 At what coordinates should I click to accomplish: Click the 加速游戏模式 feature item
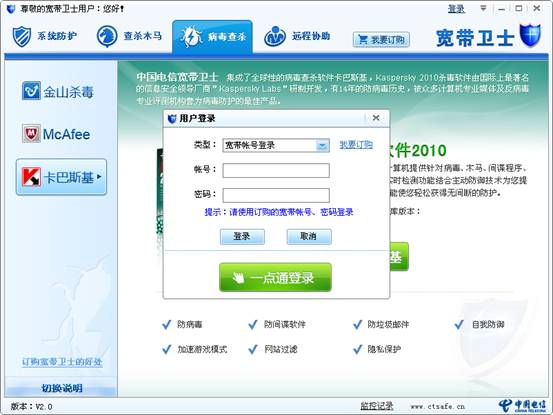pyautogui.click(x=194, y=349)
